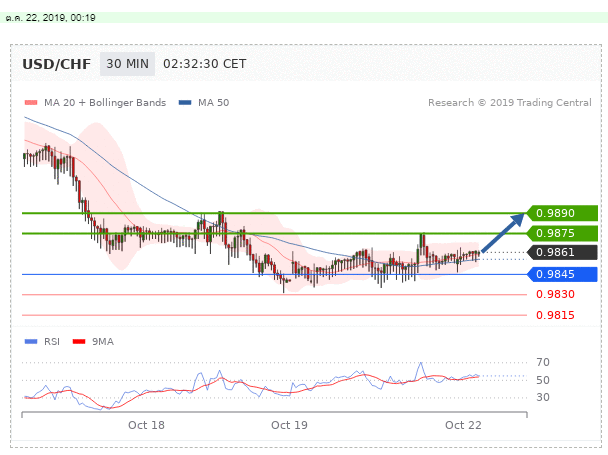Click the Research © 2019 Trading Central credit
This screenshot has height=455, width=608.
[x=510, y=103]
